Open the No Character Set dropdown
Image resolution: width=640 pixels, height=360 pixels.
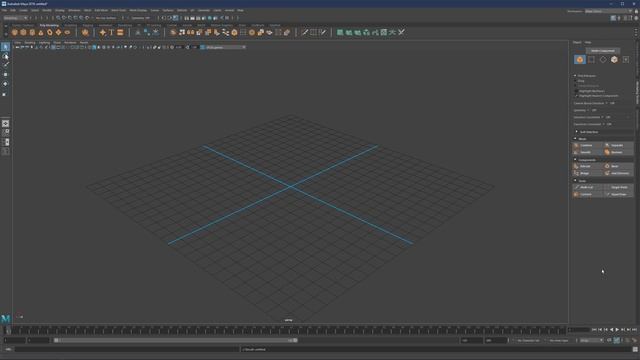click(529, 340)
